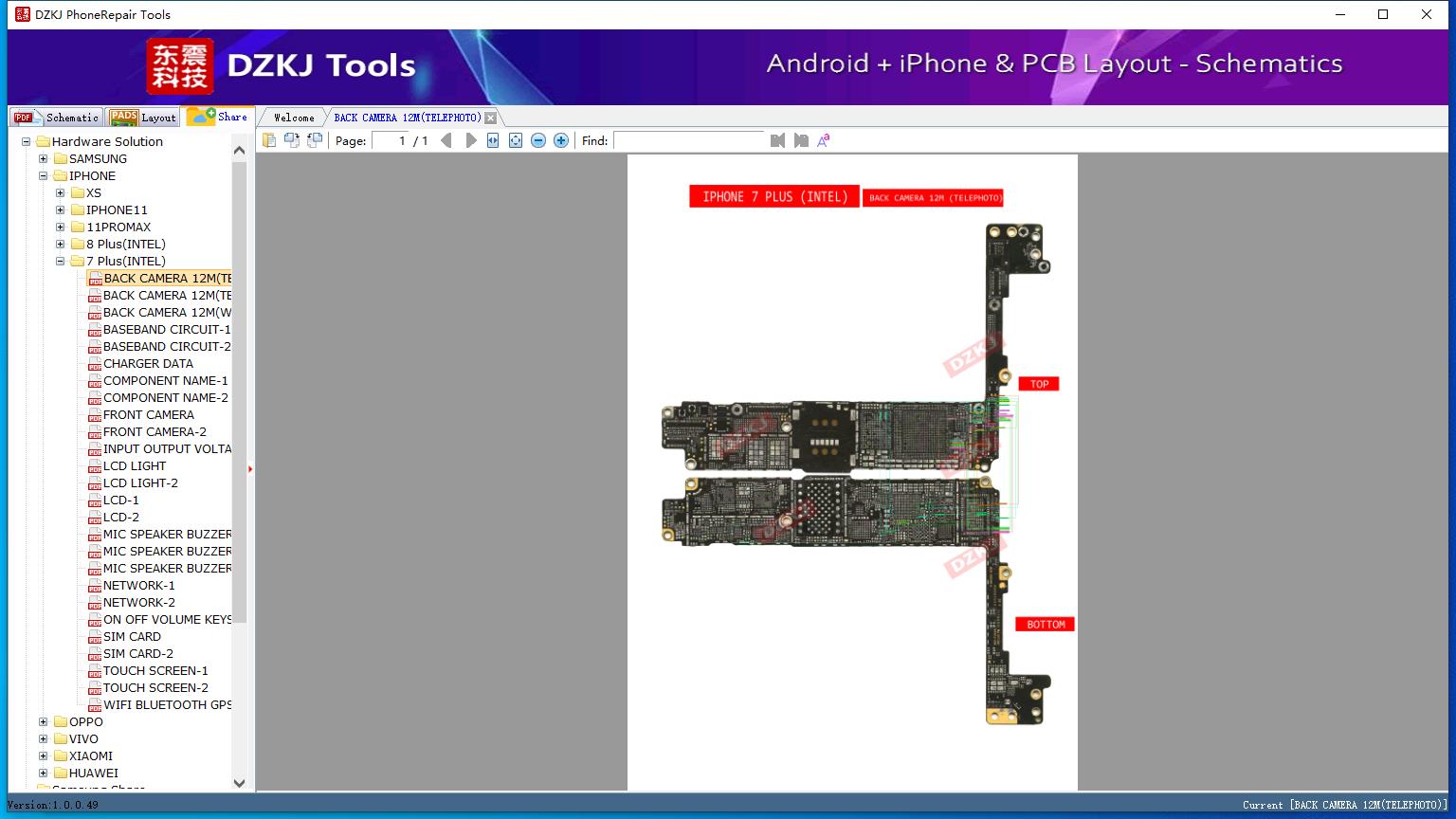Open COMPONENT NAME-2 file
Viewport: 1456px width, 819px height.
(x=166, y=397)
